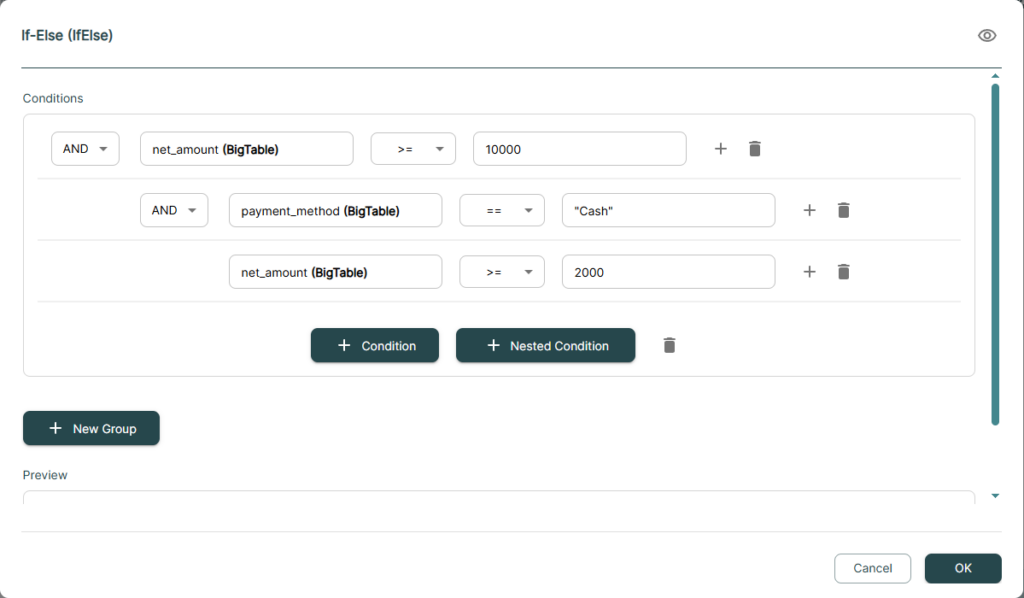Click the + Condition button
The width and height of the screenshot is (1024, 598).
[375, 345]
